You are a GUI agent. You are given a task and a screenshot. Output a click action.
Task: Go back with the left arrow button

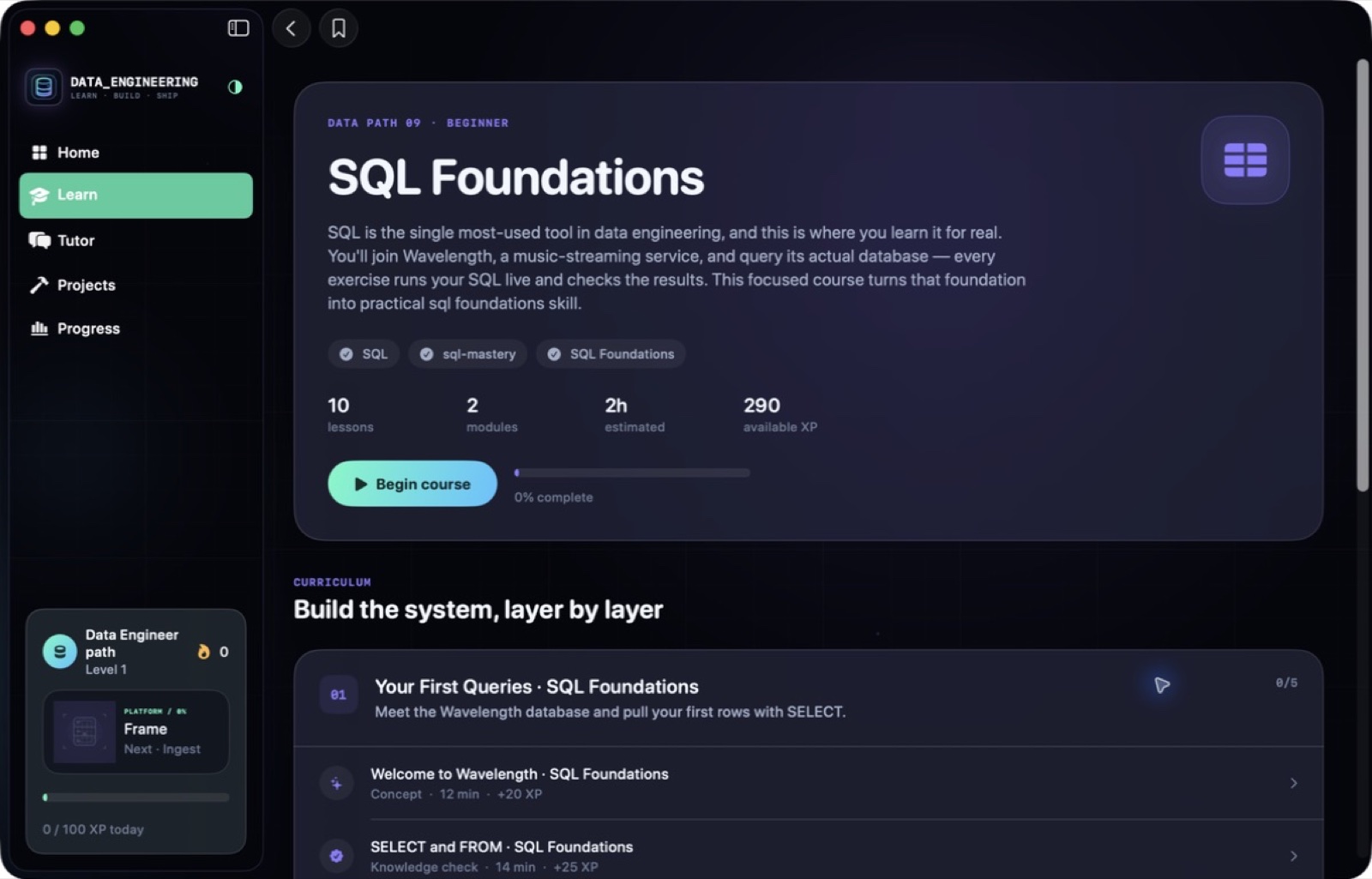coord(291,28)
